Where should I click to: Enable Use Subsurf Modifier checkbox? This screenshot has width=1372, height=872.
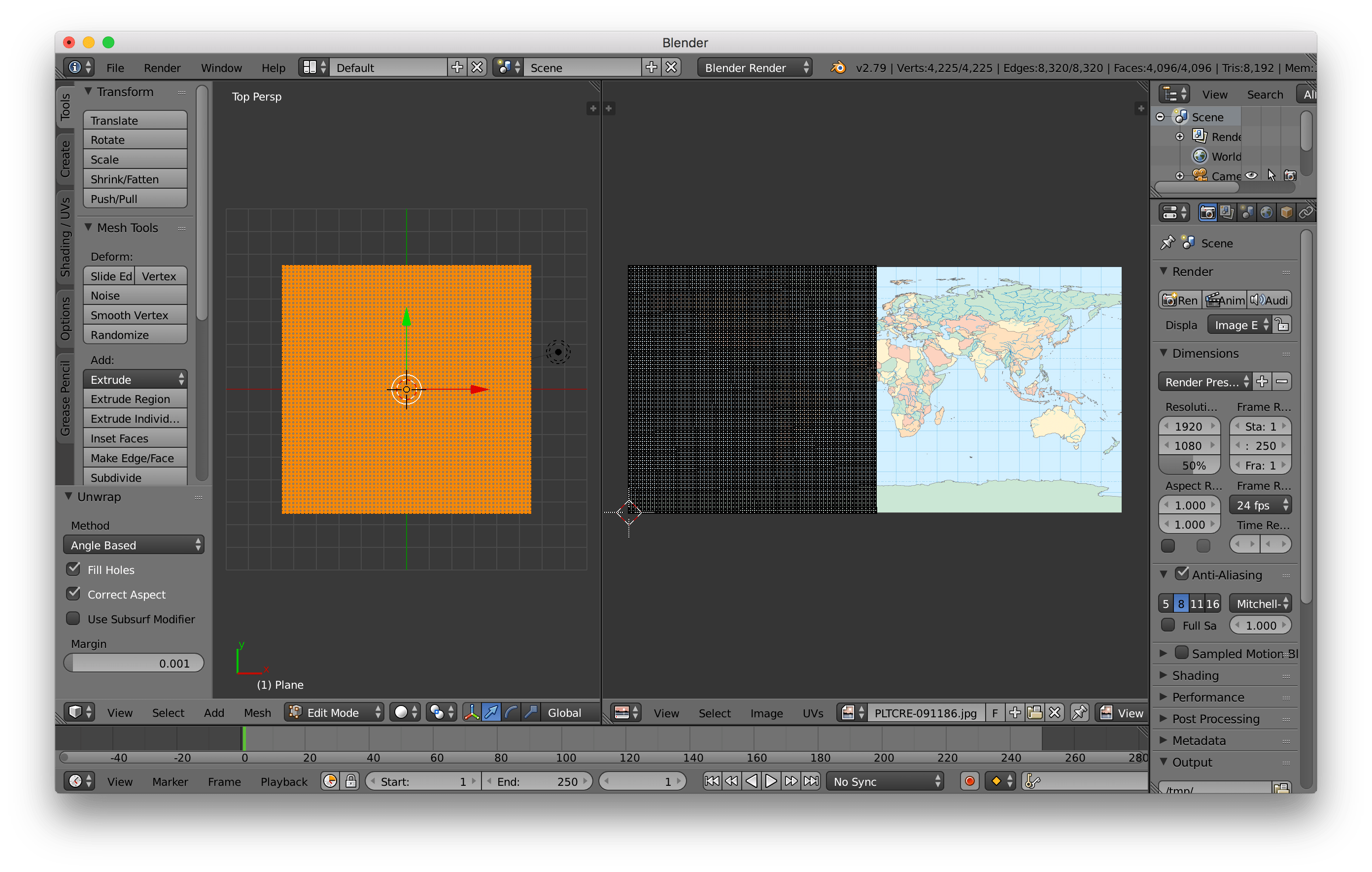[73, 619]
